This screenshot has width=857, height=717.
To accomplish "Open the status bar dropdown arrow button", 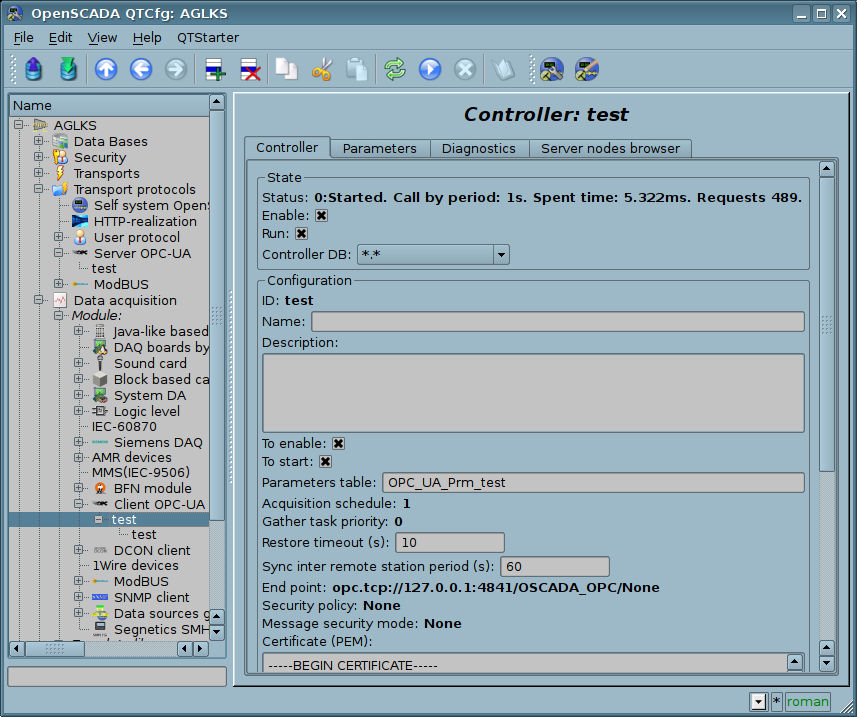I will (759, 702).
